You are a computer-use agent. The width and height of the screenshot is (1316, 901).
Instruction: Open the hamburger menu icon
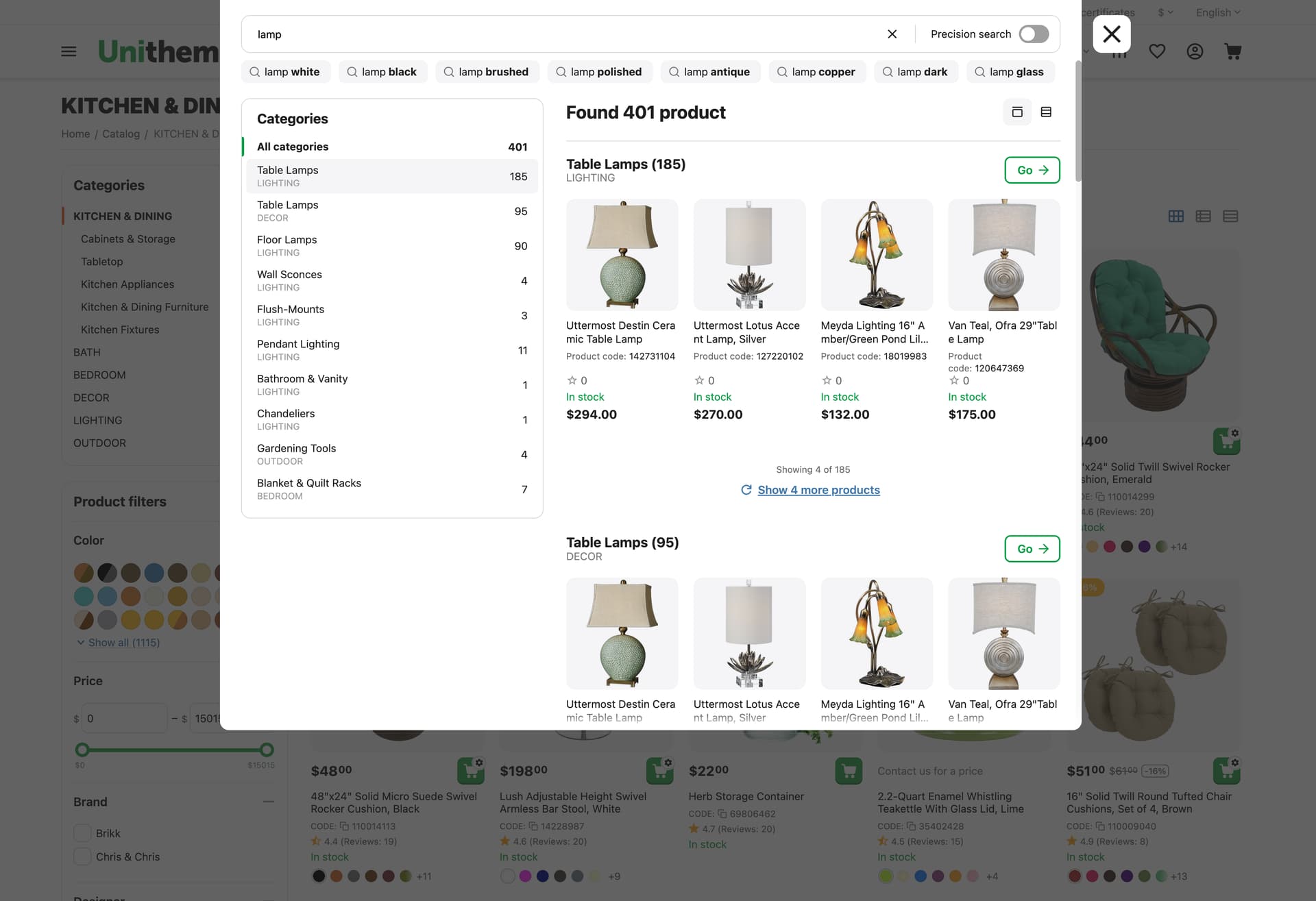click(69, 51)
